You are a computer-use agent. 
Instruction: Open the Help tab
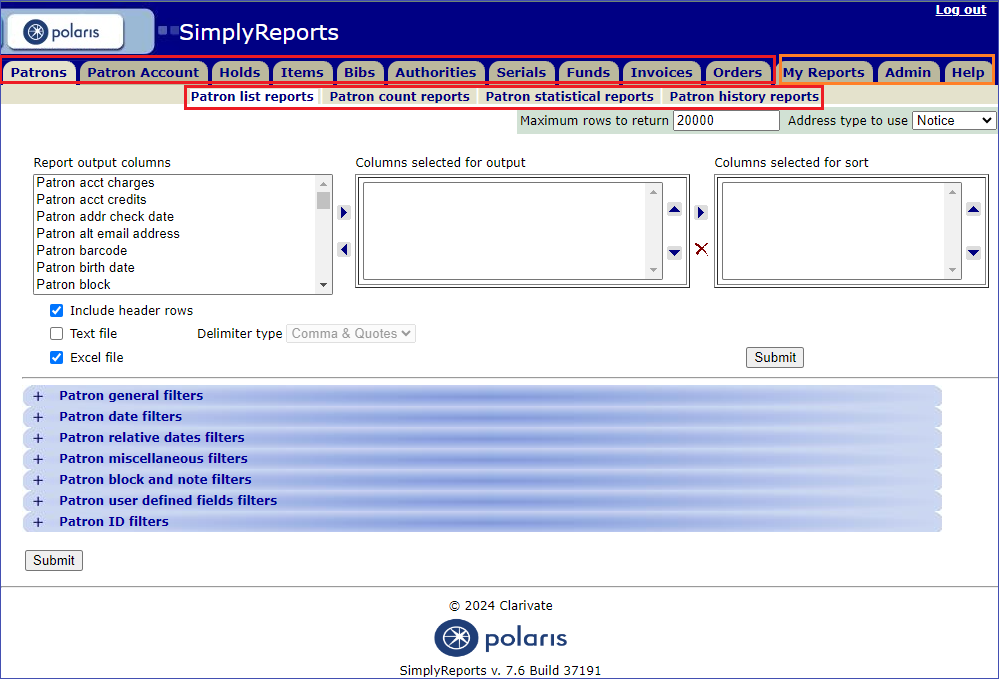tap(968, 73)
